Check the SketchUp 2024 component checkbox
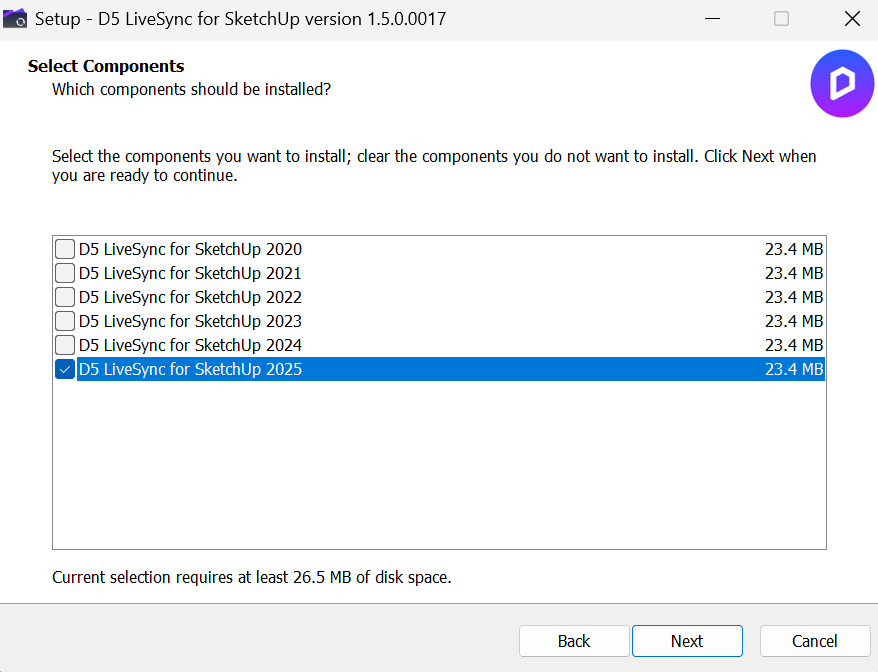Image resolution: width=878 pixels, height=672 pixels. coord(65,345)
